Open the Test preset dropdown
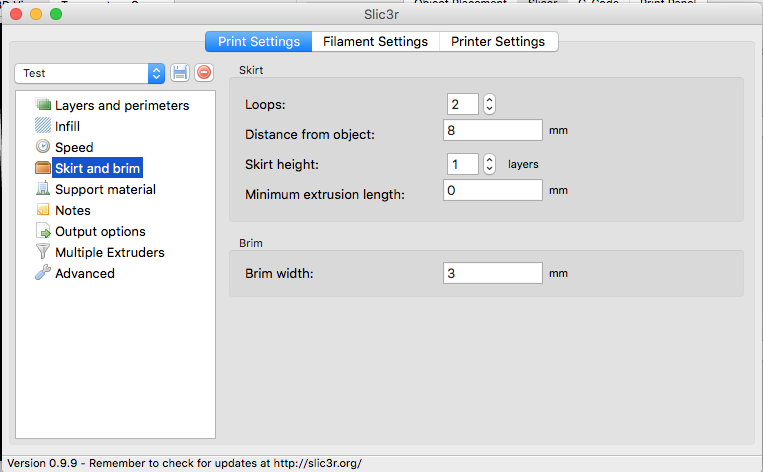763x472 pixels. point(90,73)
